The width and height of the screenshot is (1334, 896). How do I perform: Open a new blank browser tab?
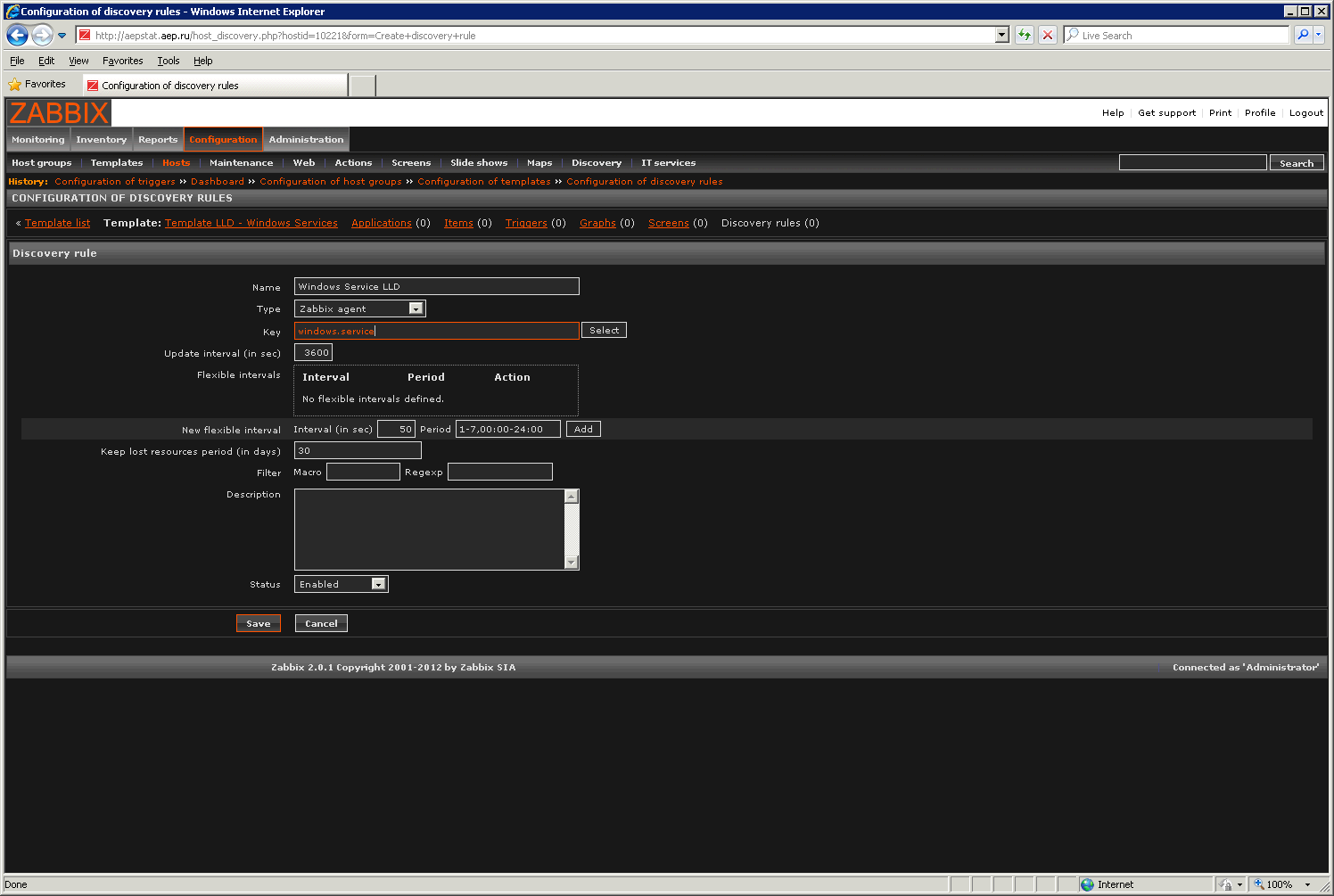(x=362, y=86)
